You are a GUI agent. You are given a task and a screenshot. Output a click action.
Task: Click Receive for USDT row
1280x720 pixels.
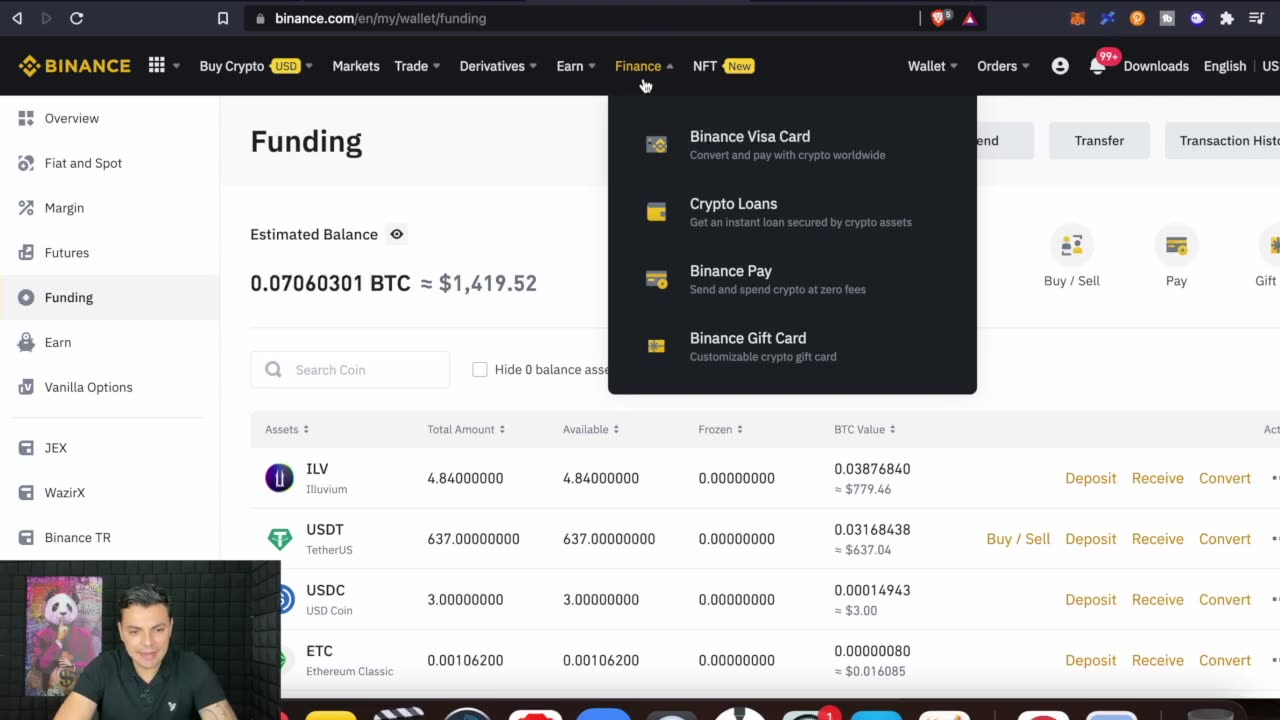pos(1157,539)
